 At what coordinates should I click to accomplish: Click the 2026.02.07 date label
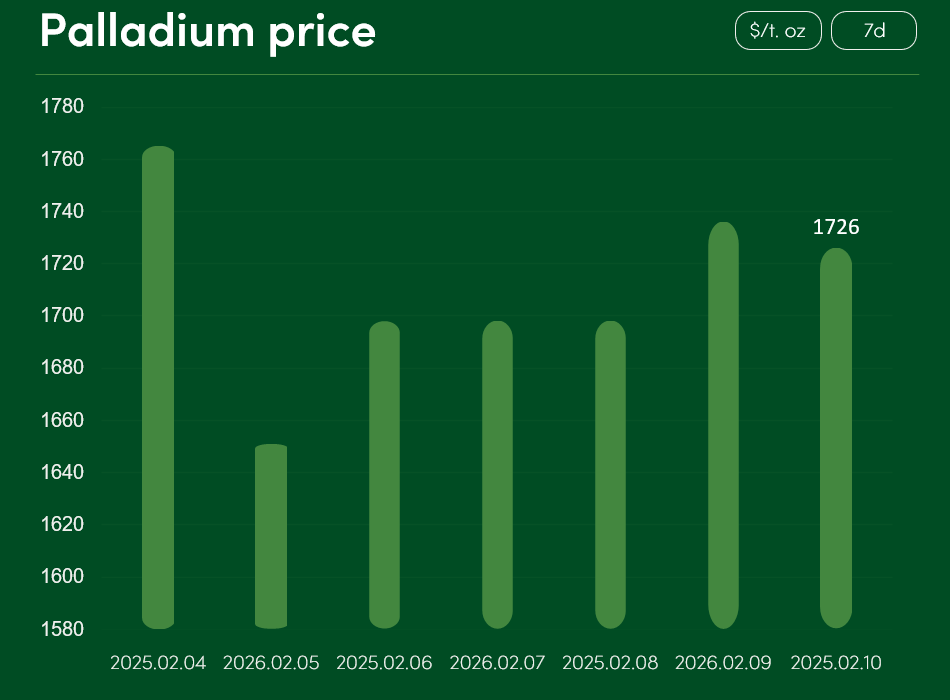coord(497,663)
